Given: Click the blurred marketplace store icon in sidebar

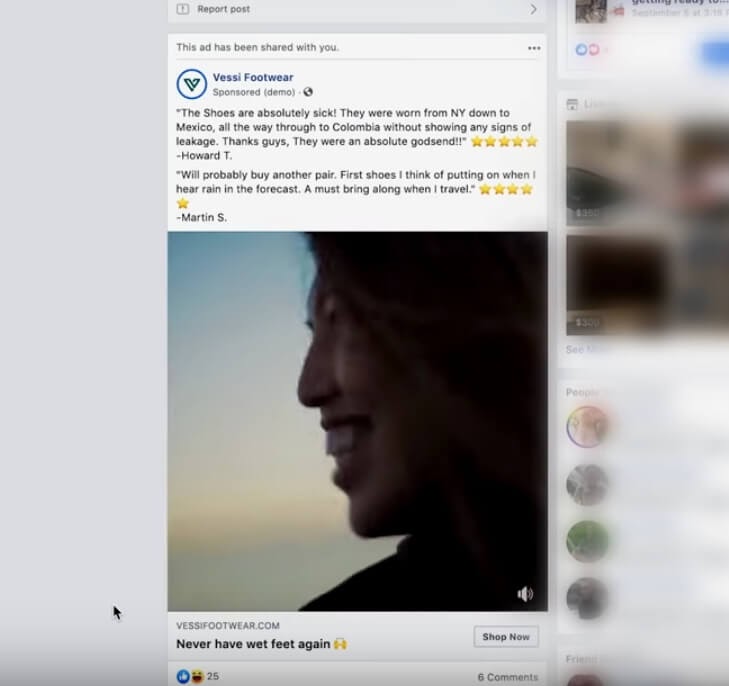Looking at the screenshot, I should pos(572,105).
